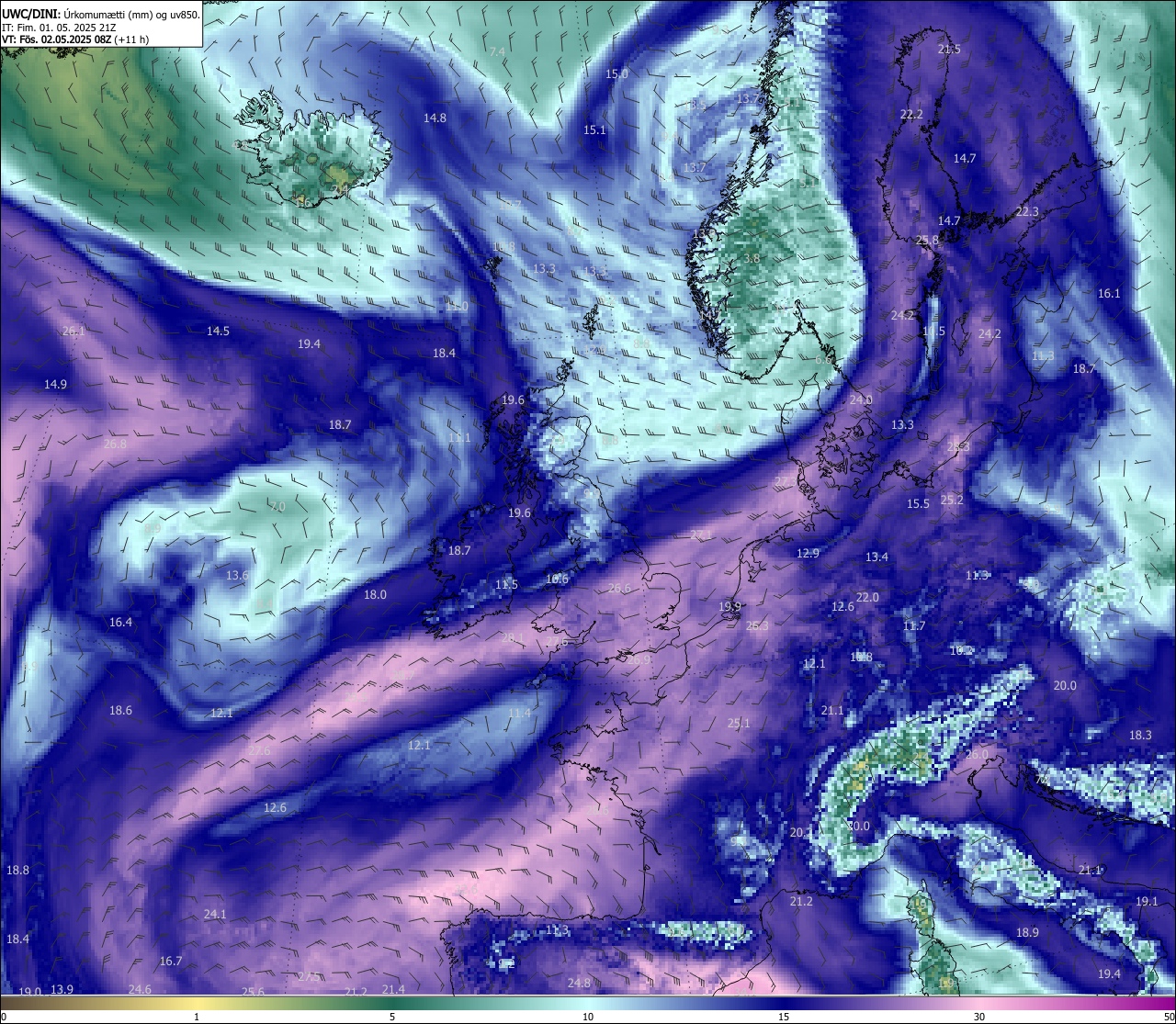Select the map value 22.2

click(x=911, y=115)
